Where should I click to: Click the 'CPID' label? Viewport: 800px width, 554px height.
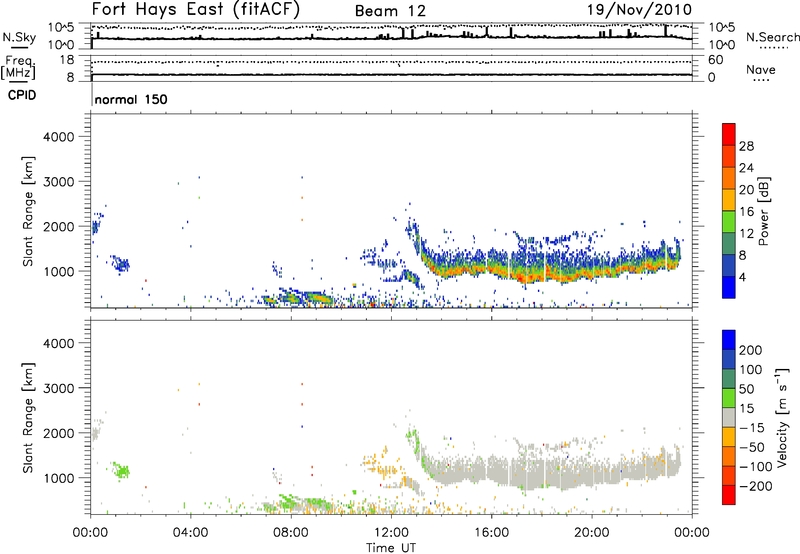(22, 95)
